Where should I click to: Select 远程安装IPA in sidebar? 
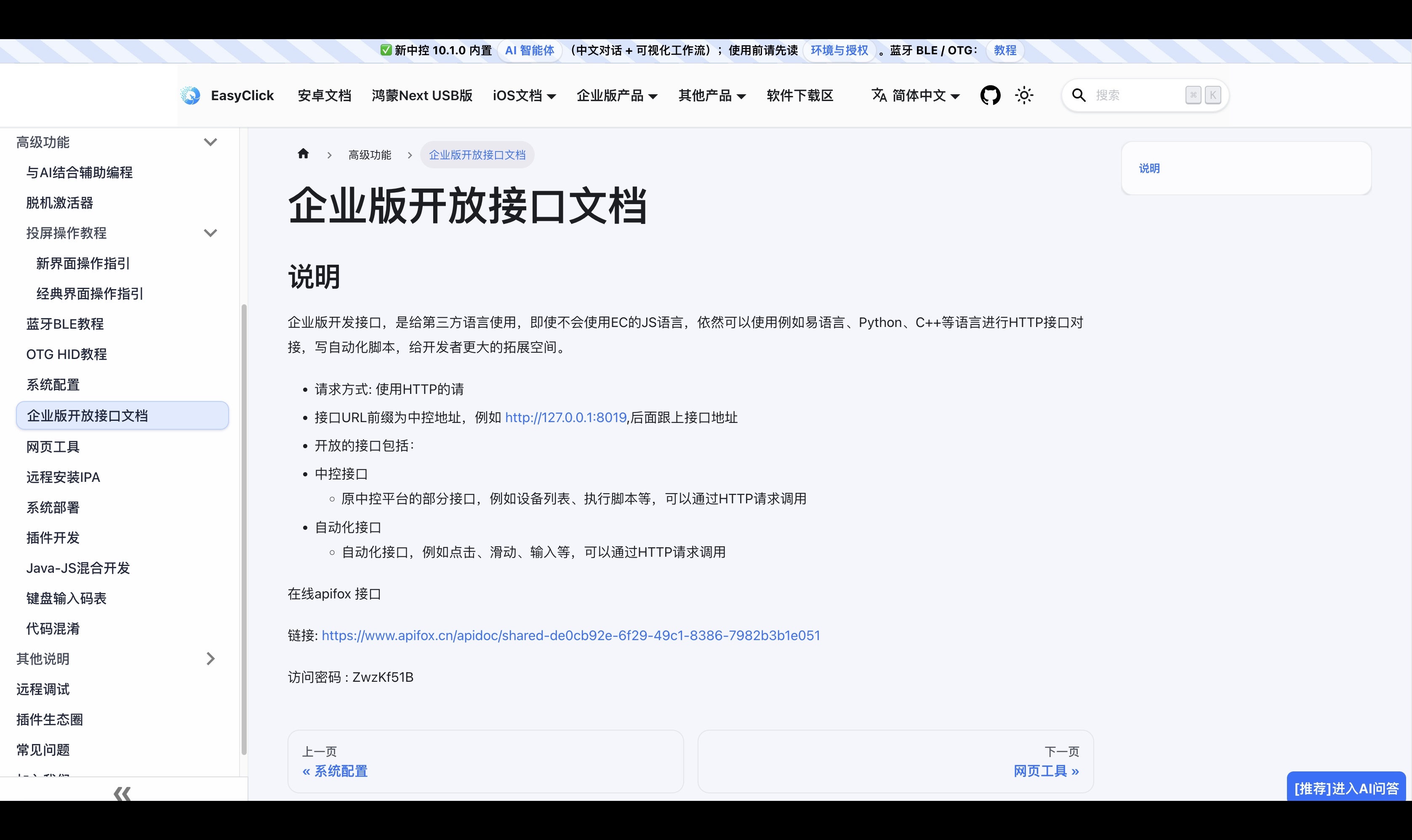[63, 477]
